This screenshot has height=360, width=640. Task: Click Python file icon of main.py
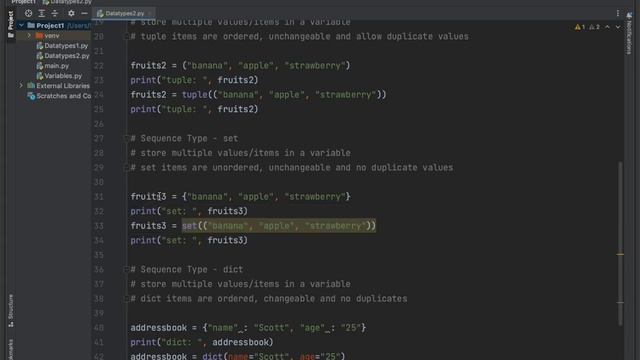click(x=40, y=66)
